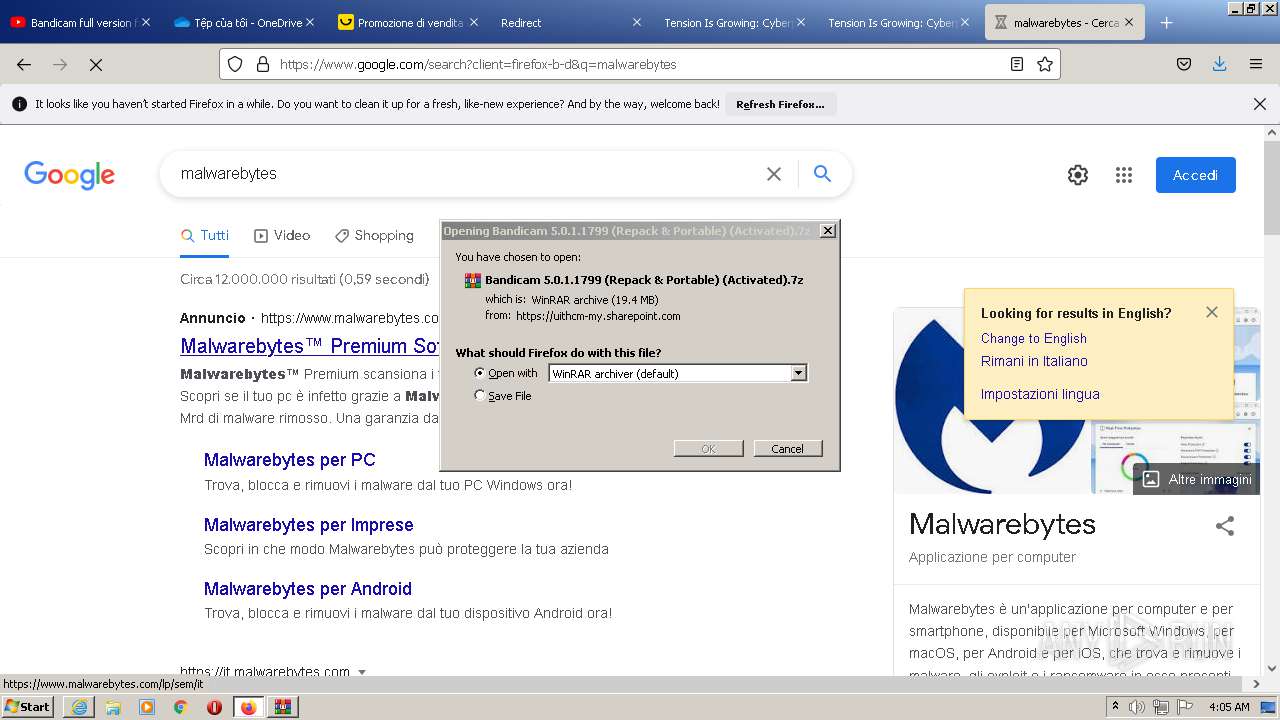Open the media player taskbar icon
The height and width of the screenshot is (720, 1280).
tap(147, 707)
